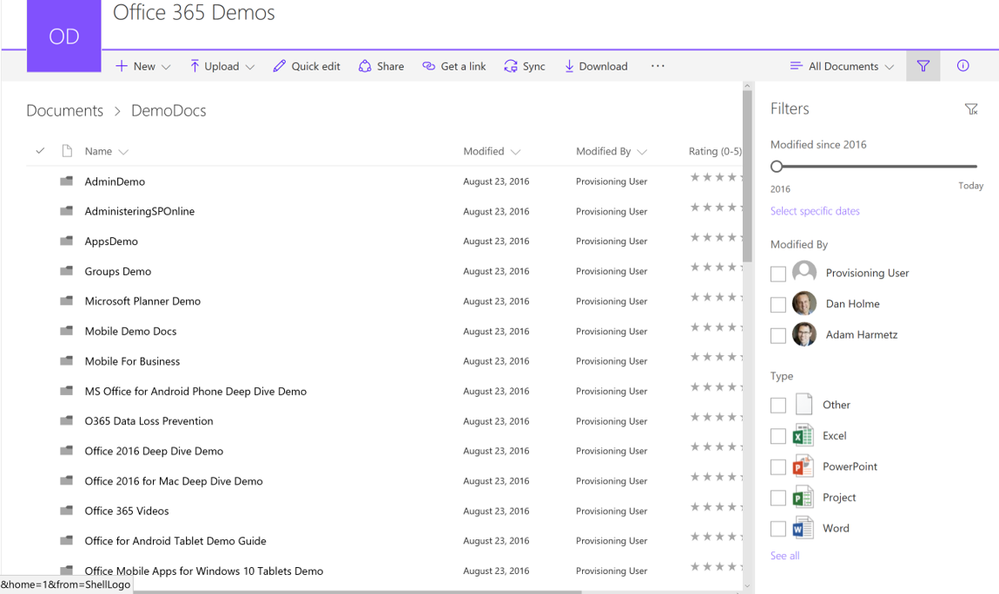Click the file type column header icon
999x594 pixels.
(x=66, y=151)
